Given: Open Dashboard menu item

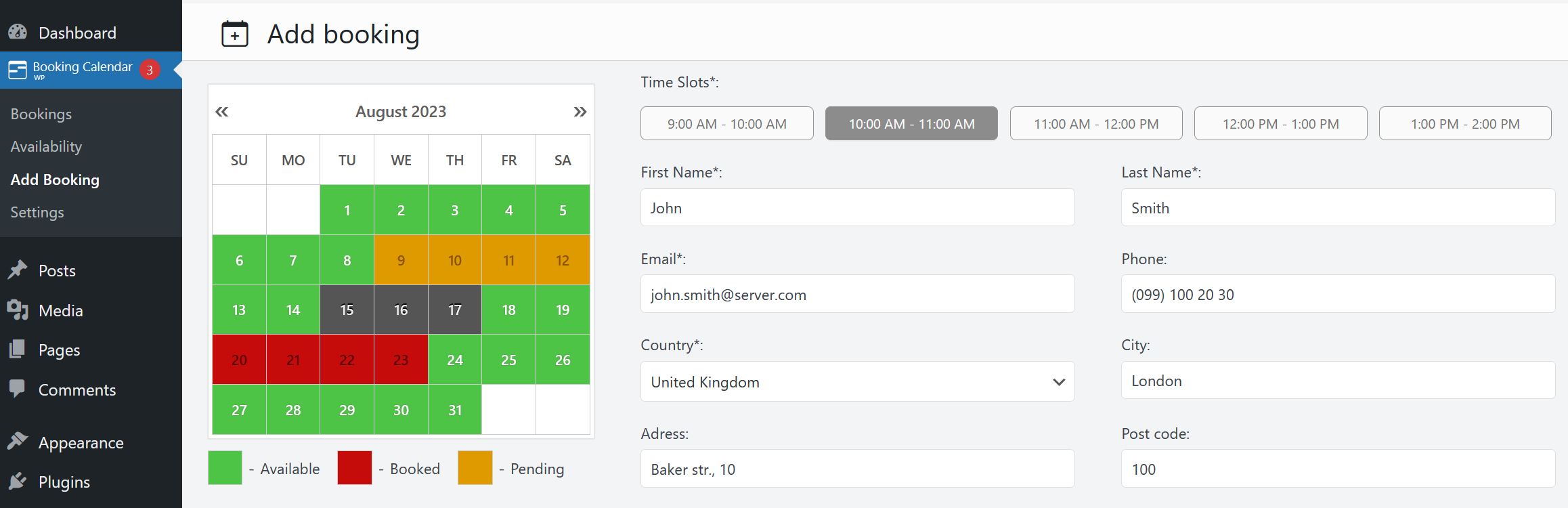Looking at the screenshot, I should 91,33.
